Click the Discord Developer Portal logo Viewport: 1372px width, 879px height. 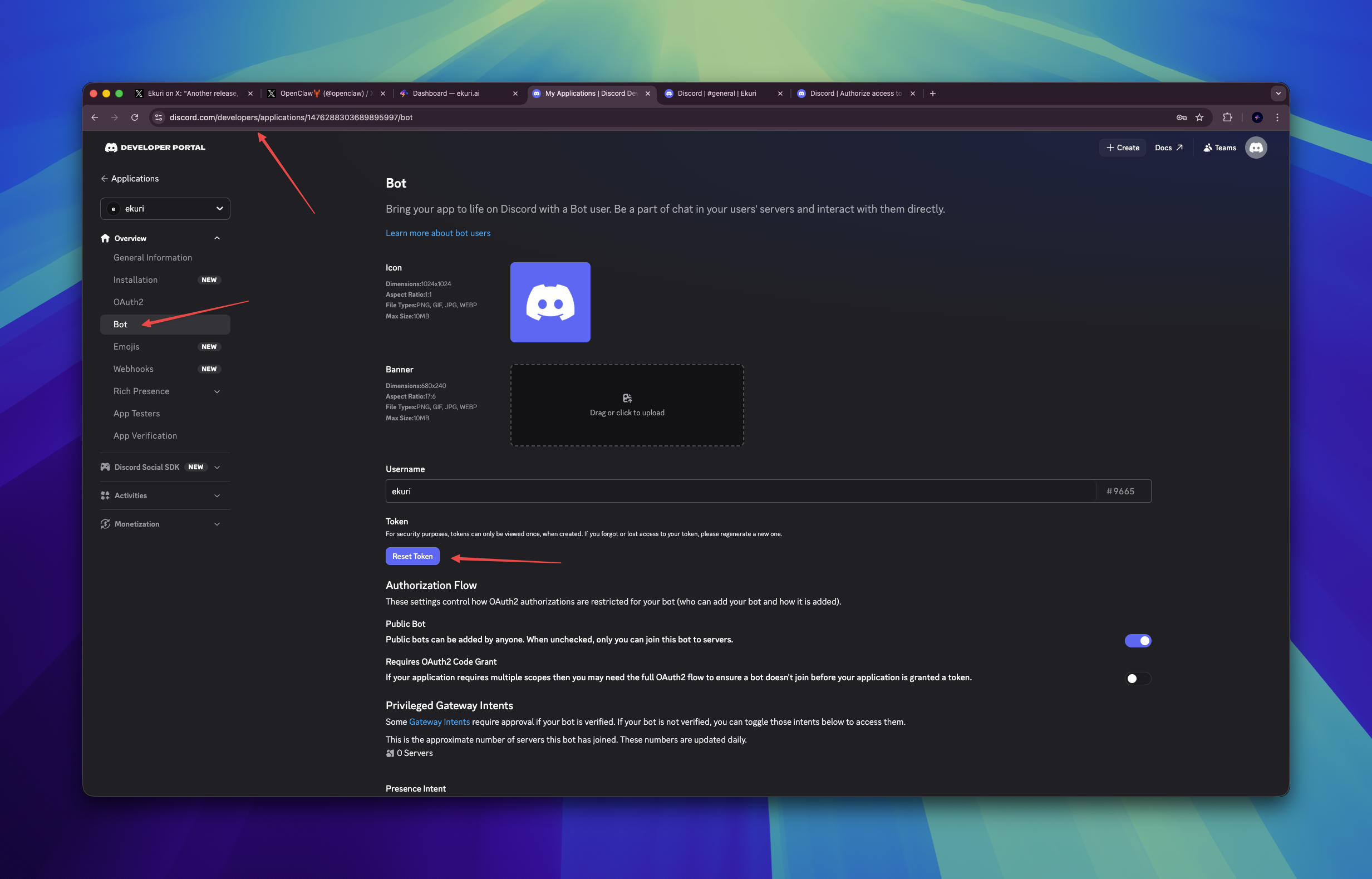tap(155, 148)
